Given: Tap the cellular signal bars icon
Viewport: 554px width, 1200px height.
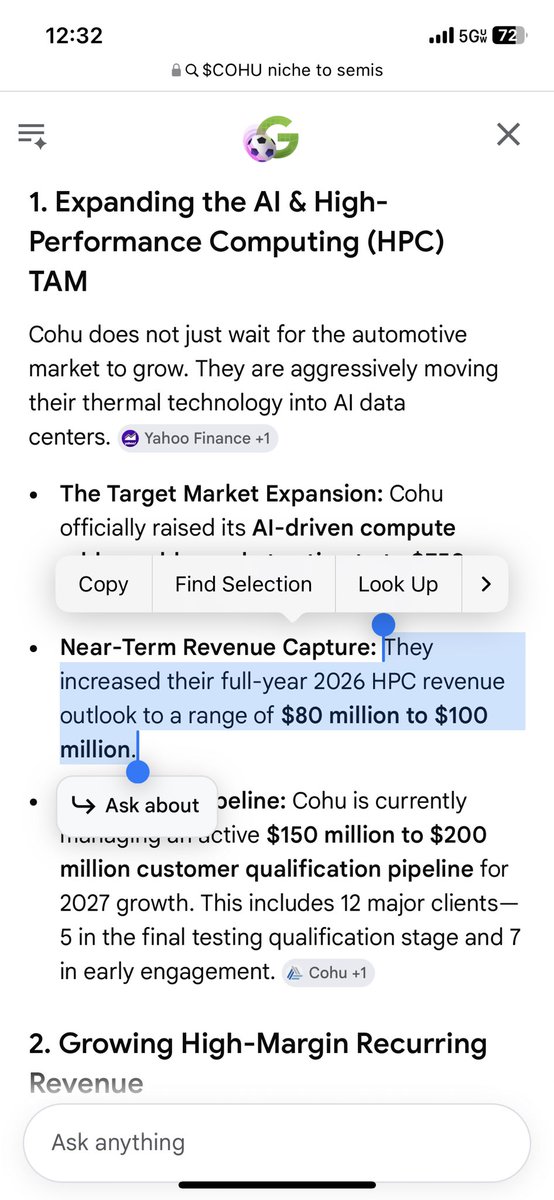Looking at the screenshot, I should tap(441, 36).
